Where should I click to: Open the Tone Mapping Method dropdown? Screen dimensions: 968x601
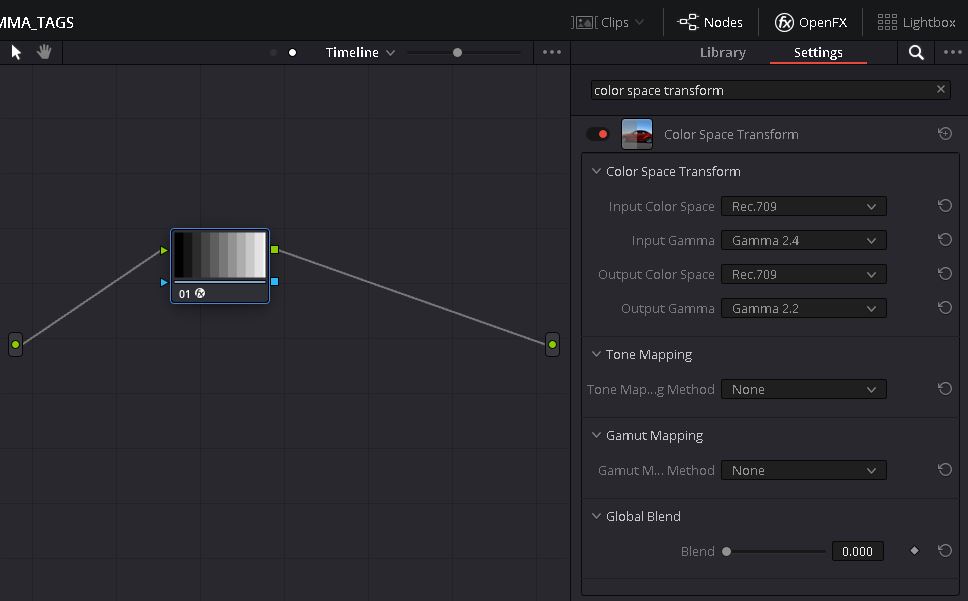[803, 389]
